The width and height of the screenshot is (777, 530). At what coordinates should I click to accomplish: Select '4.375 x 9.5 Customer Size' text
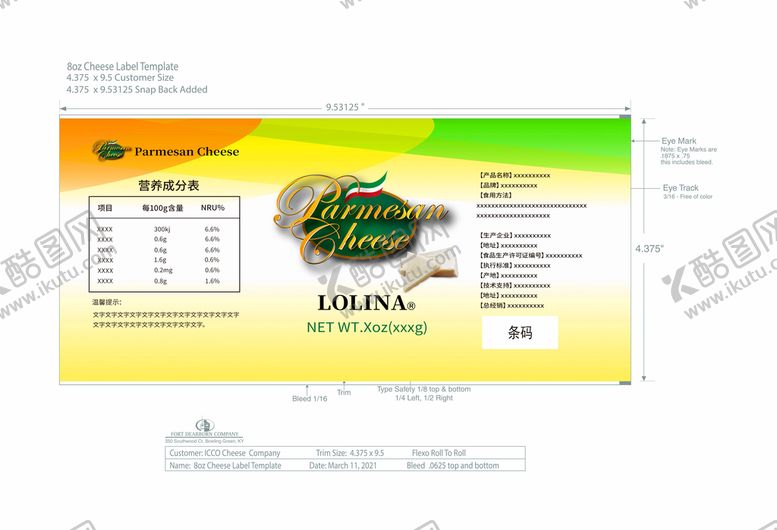click(120, 78)
